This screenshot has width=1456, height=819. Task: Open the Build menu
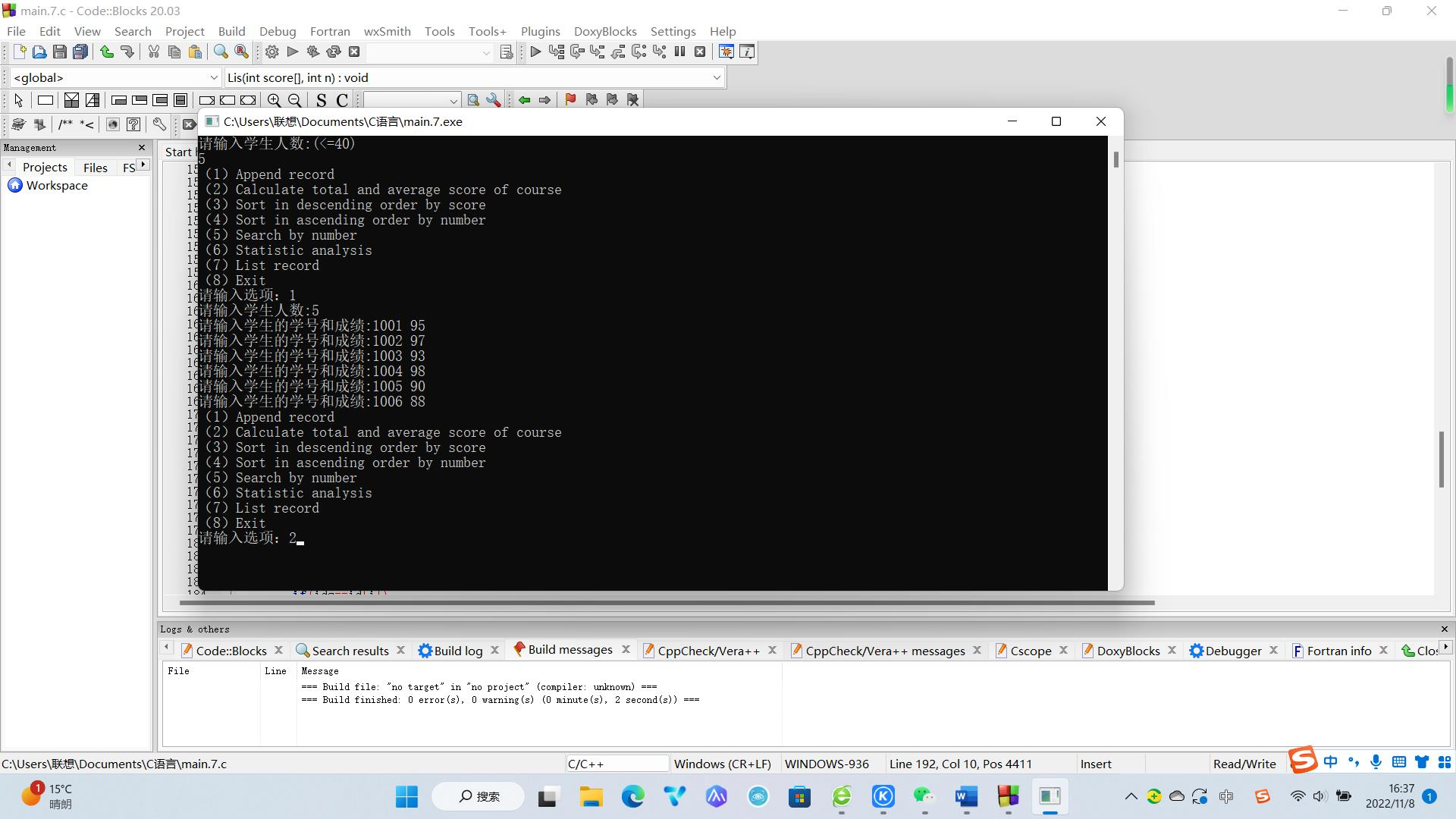pyautogui.click(x=231, y=31)
